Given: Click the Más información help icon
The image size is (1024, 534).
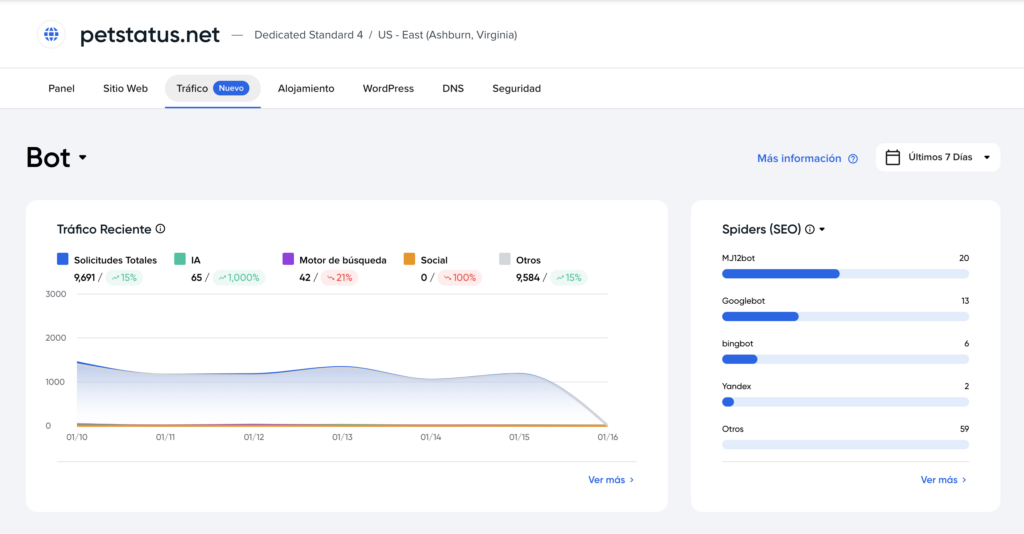Looking at the screenshot, I should (x=853, y=159).
